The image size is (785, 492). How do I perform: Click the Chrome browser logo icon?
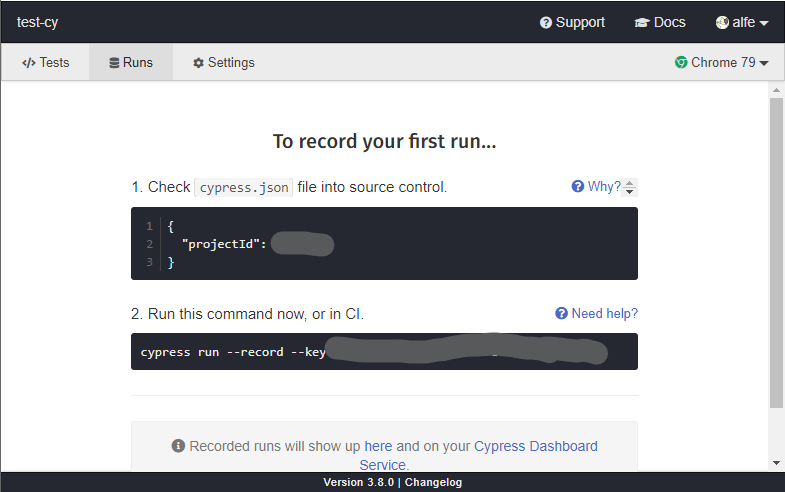tap(681, 63)
